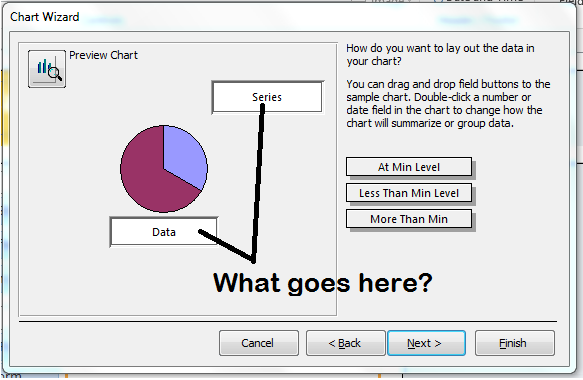Click the lavender slice of the pie
Image resolution: width=583 pixels, height=380 pixels.
184,154
